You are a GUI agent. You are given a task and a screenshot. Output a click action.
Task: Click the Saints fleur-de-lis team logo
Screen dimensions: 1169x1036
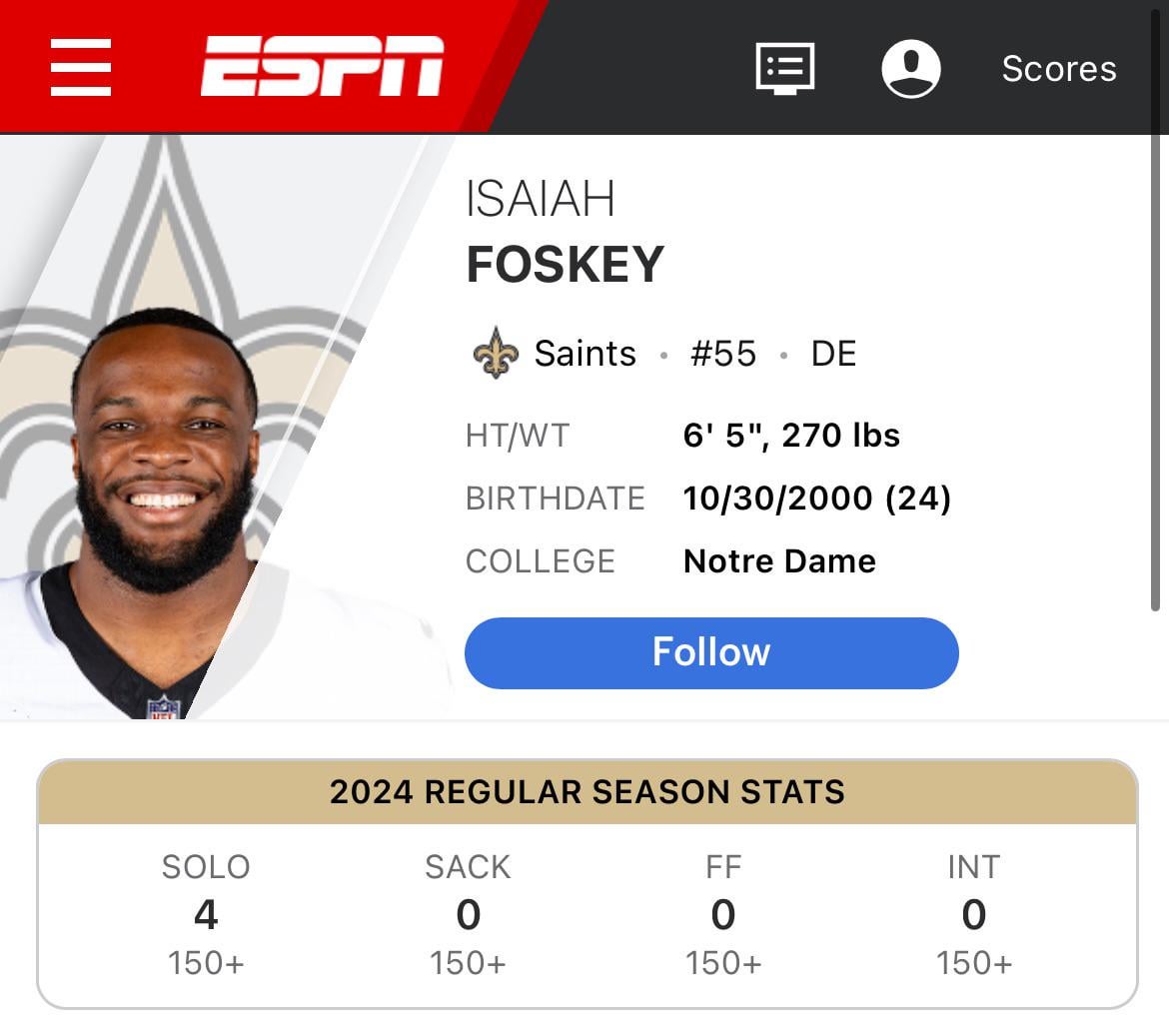[x=496, y=354]
